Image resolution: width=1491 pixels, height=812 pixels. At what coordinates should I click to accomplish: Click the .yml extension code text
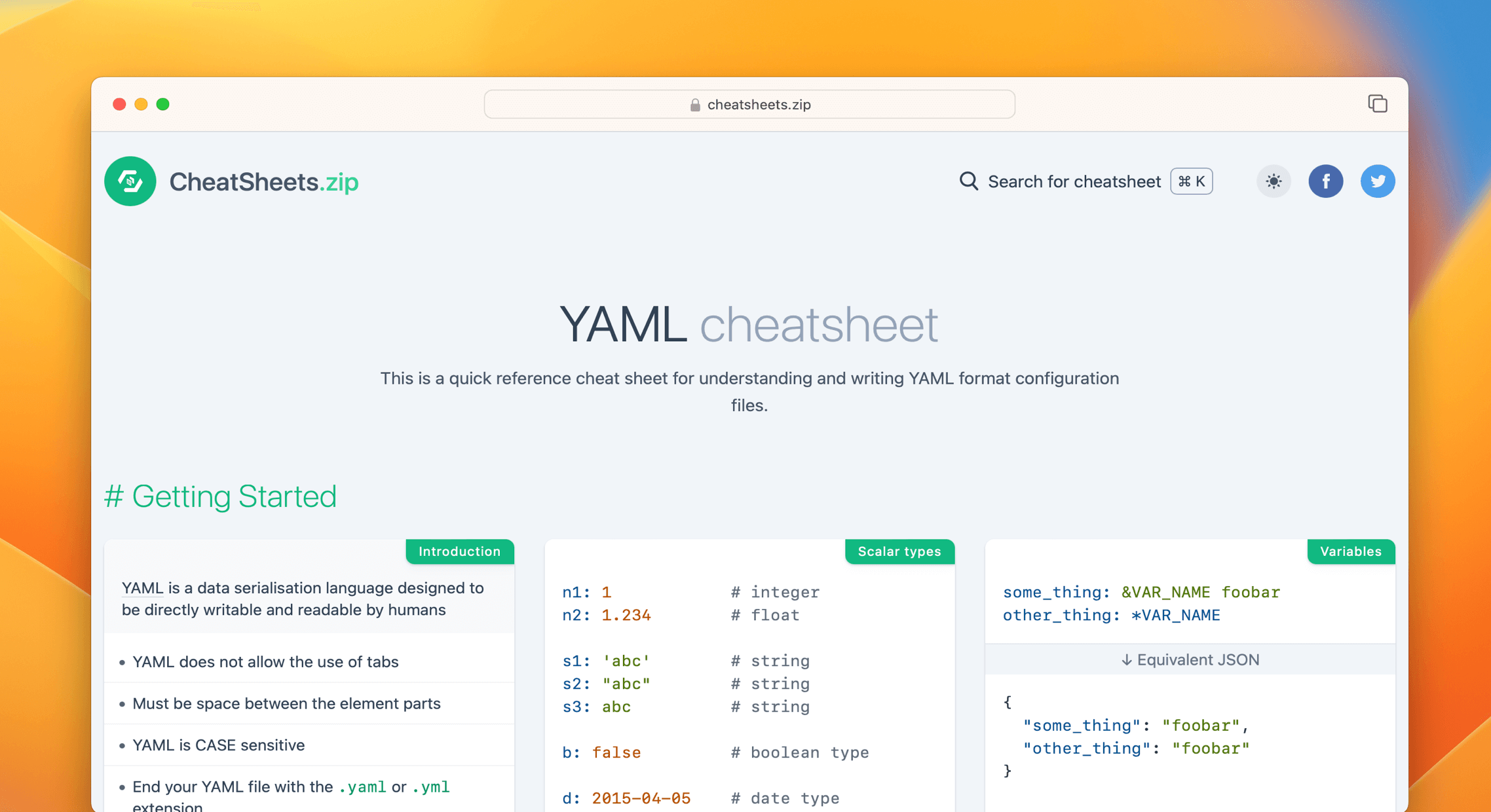pyautogui.click(x=430, y=786)
